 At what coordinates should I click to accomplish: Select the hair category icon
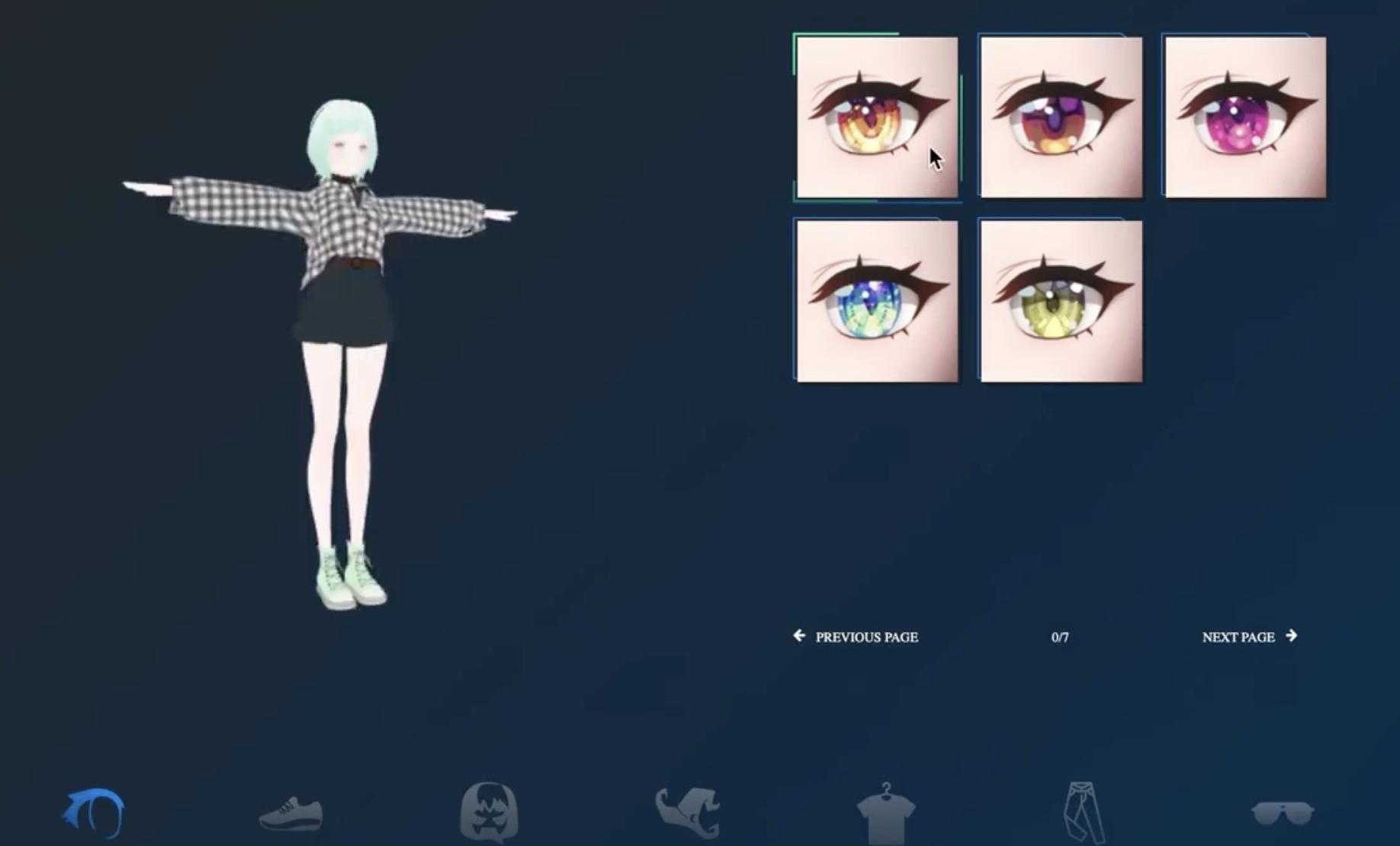point(93,812)
